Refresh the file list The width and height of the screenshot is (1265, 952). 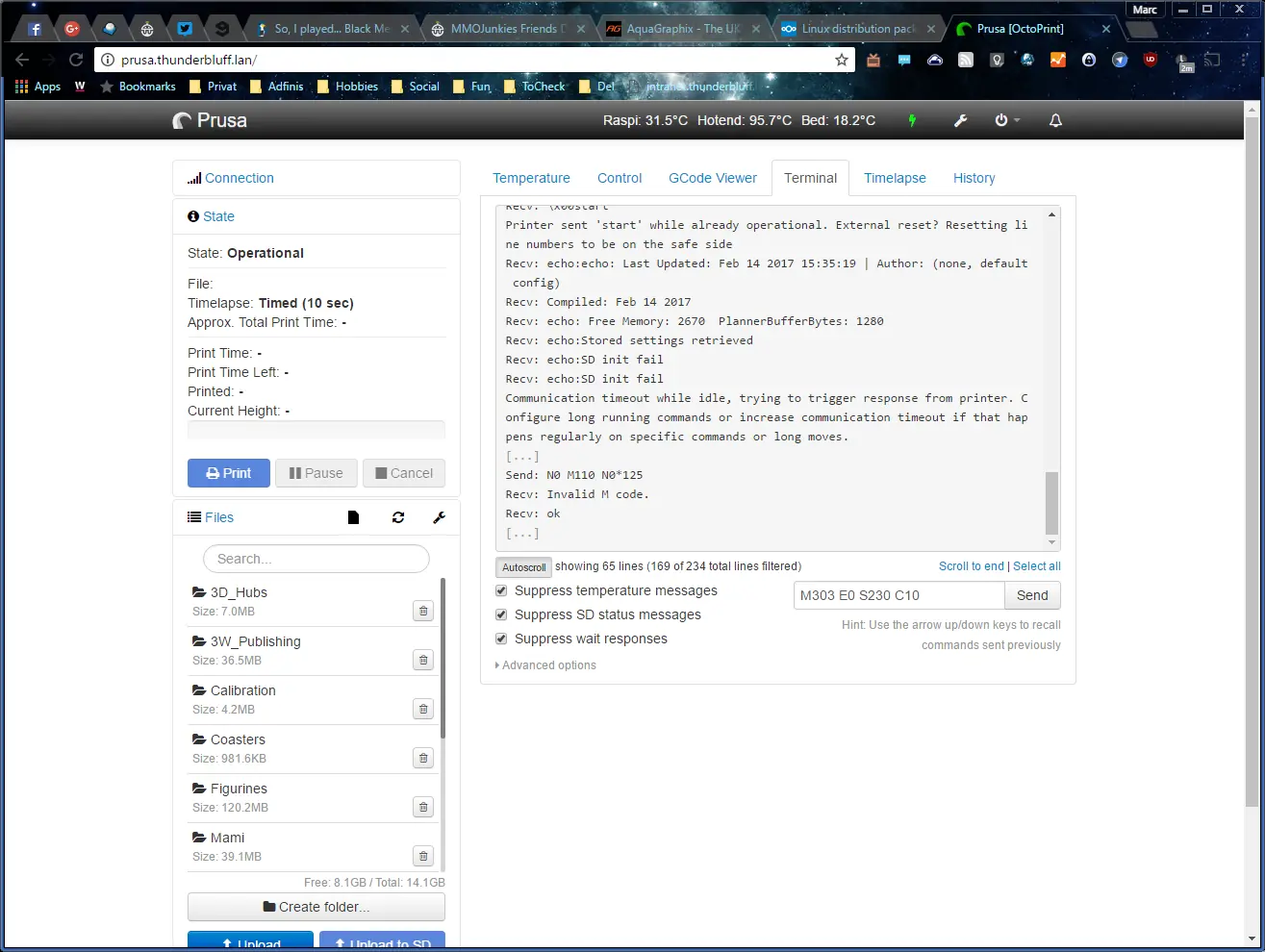398,517
